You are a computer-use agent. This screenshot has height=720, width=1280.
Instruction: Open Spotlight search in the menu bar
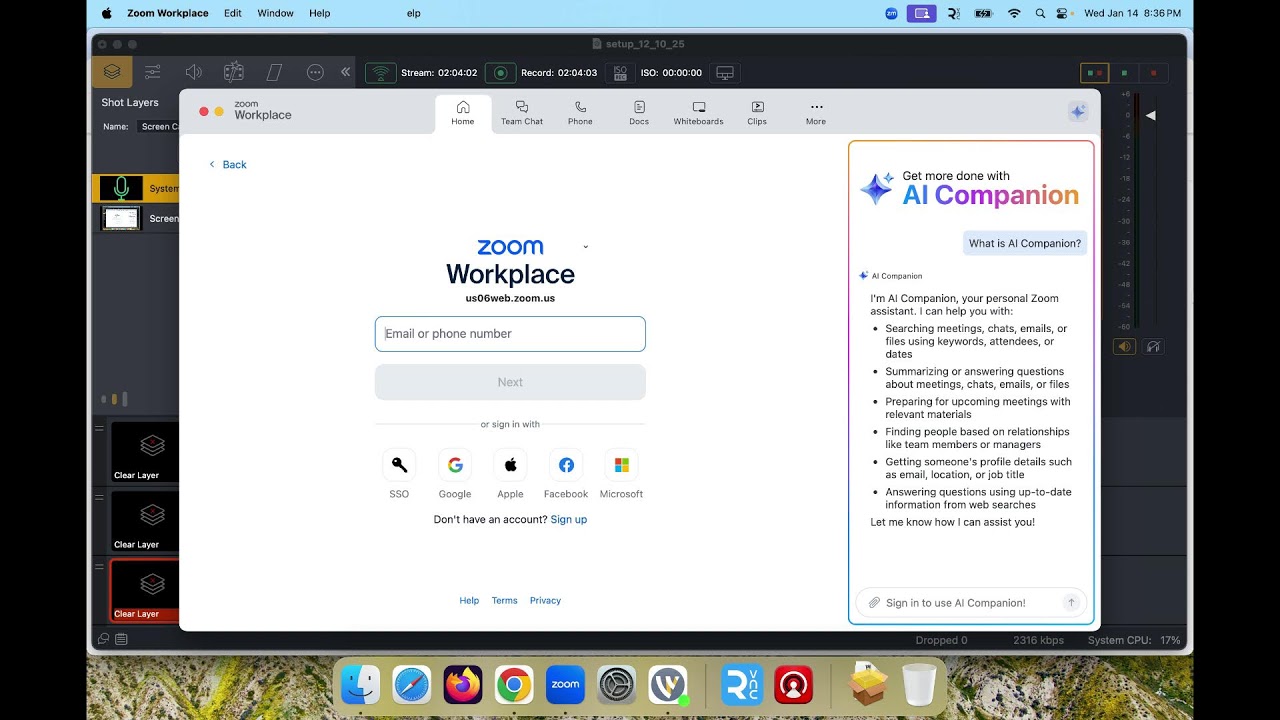(x=1040, y=13)
